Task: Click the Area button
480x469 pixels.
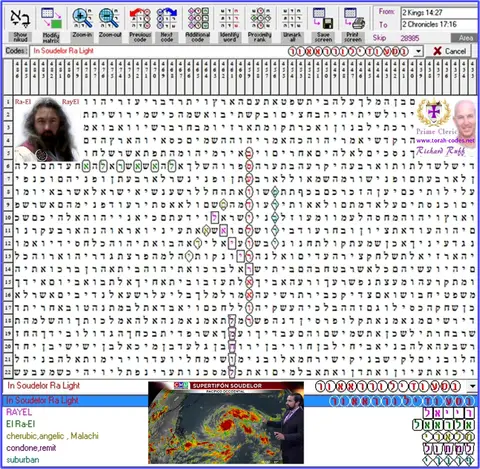Action: tap(465, 38)
